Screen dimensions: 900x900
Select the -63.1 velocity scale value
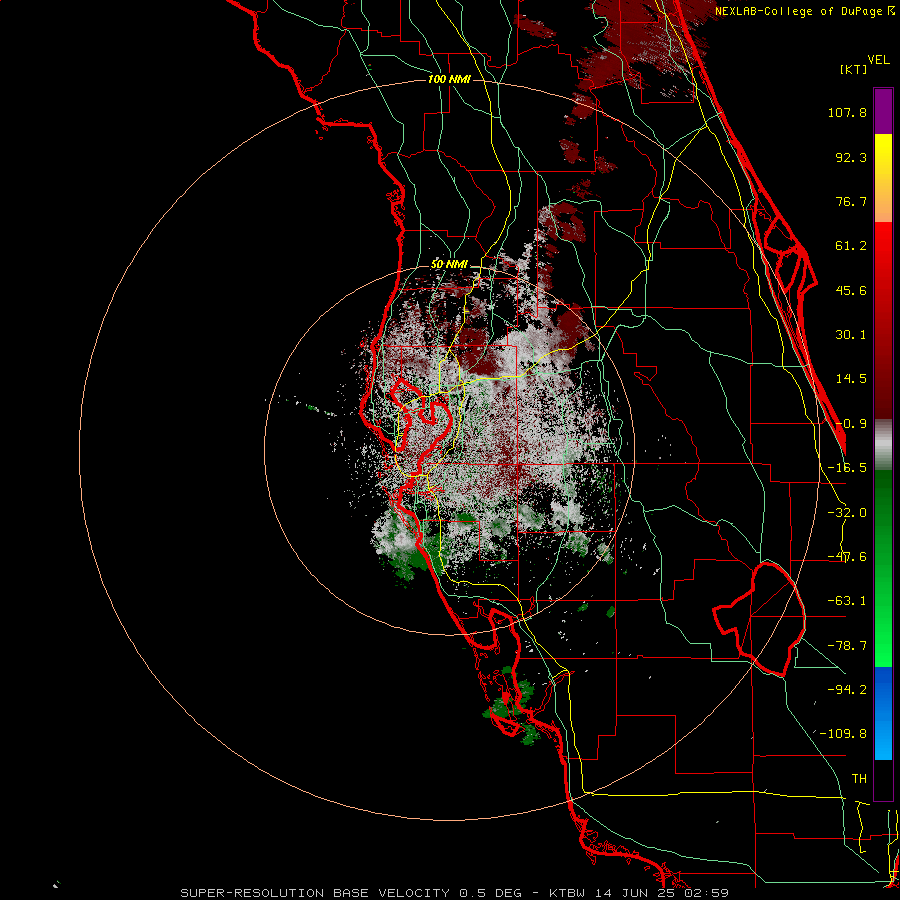pos(847,601)
